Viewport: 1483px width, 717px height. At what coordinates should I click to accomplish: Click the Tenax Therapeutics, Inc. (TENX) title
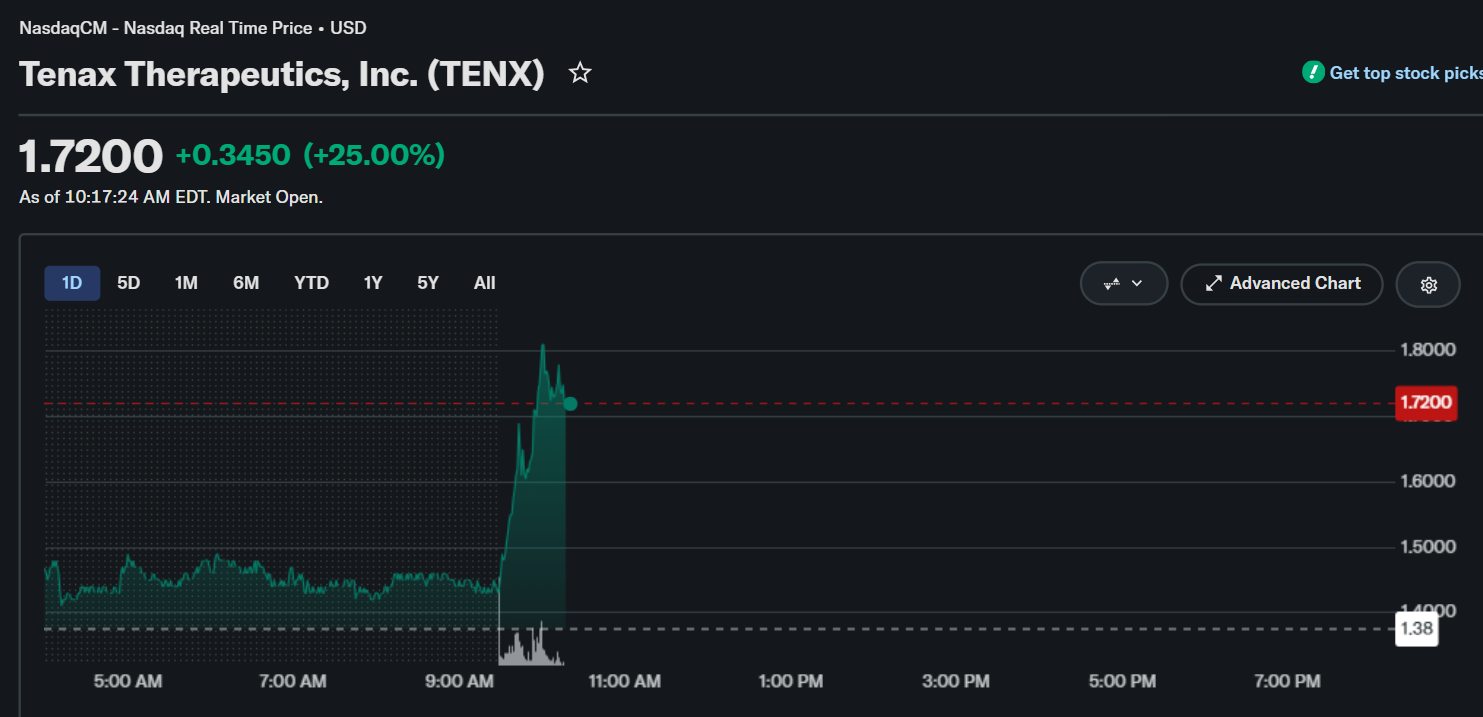point(282,74)
